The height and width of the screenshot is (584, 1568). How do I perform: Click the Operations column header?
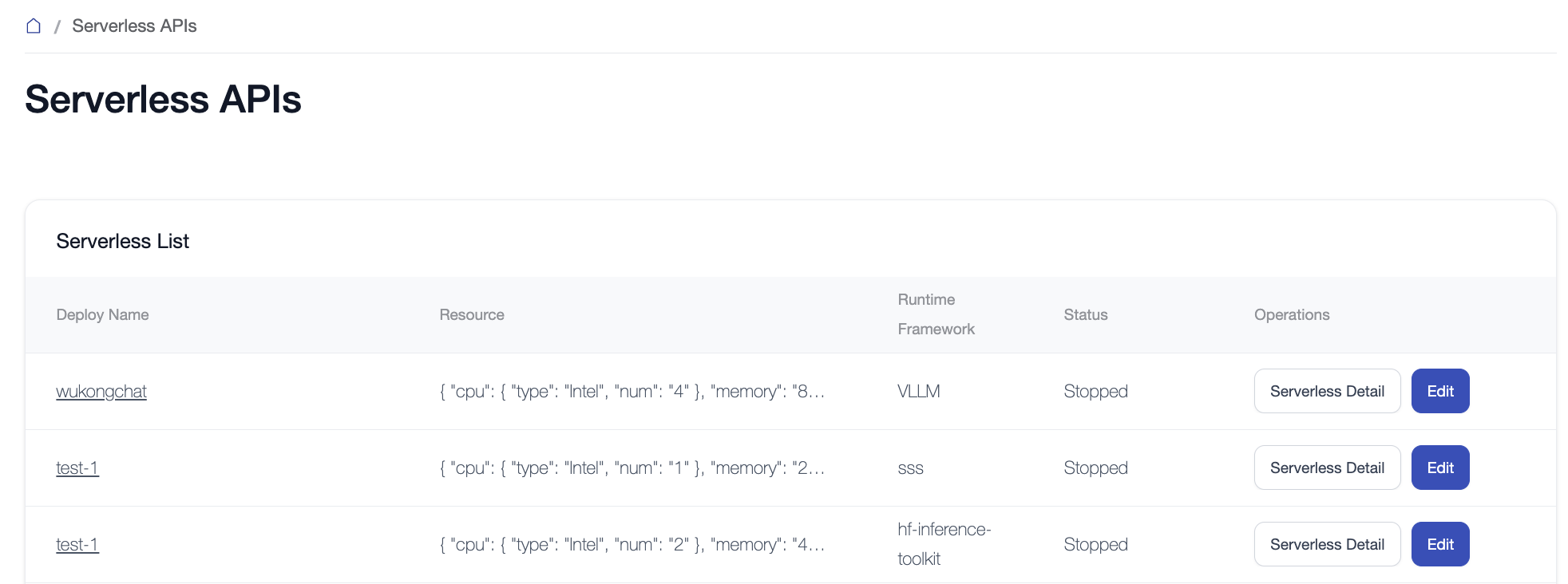[1291, 315]
